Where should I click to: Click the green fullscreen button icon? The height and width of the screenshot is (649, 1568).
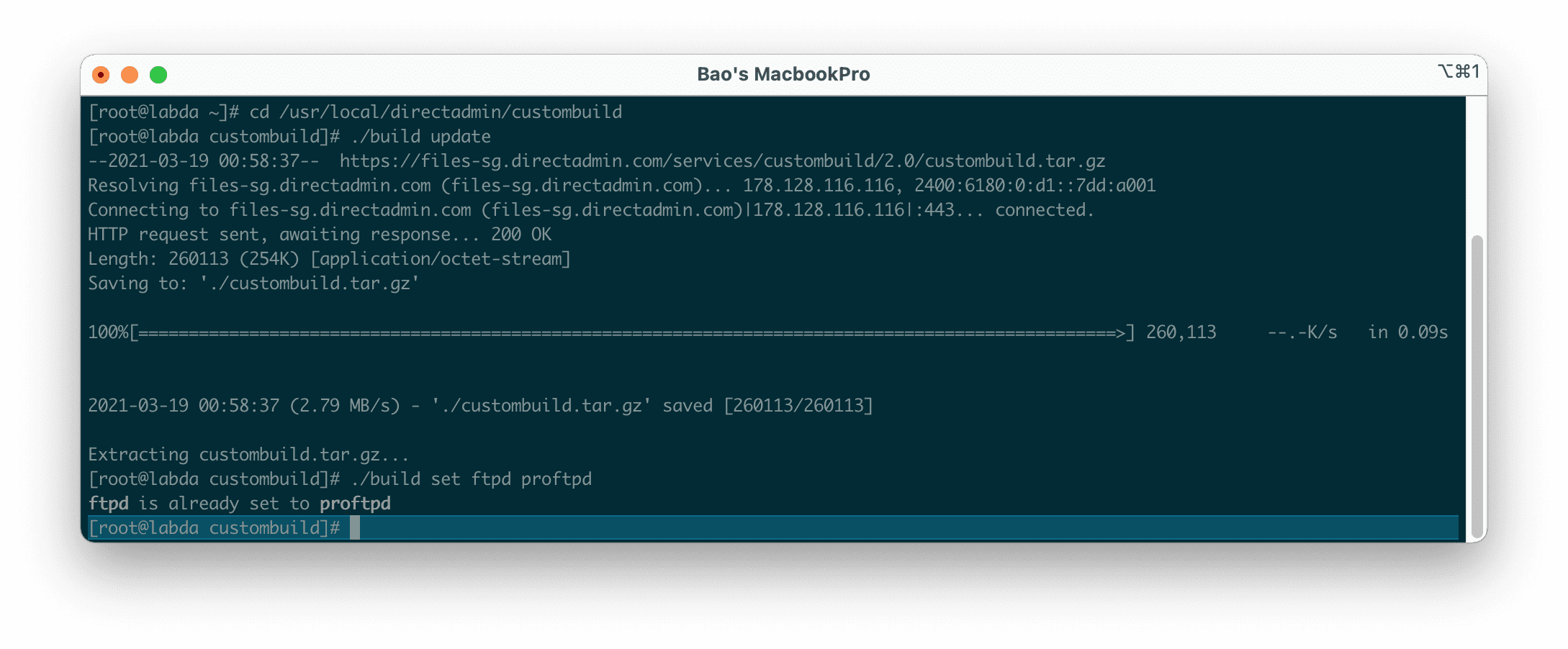tap(159, 74)
